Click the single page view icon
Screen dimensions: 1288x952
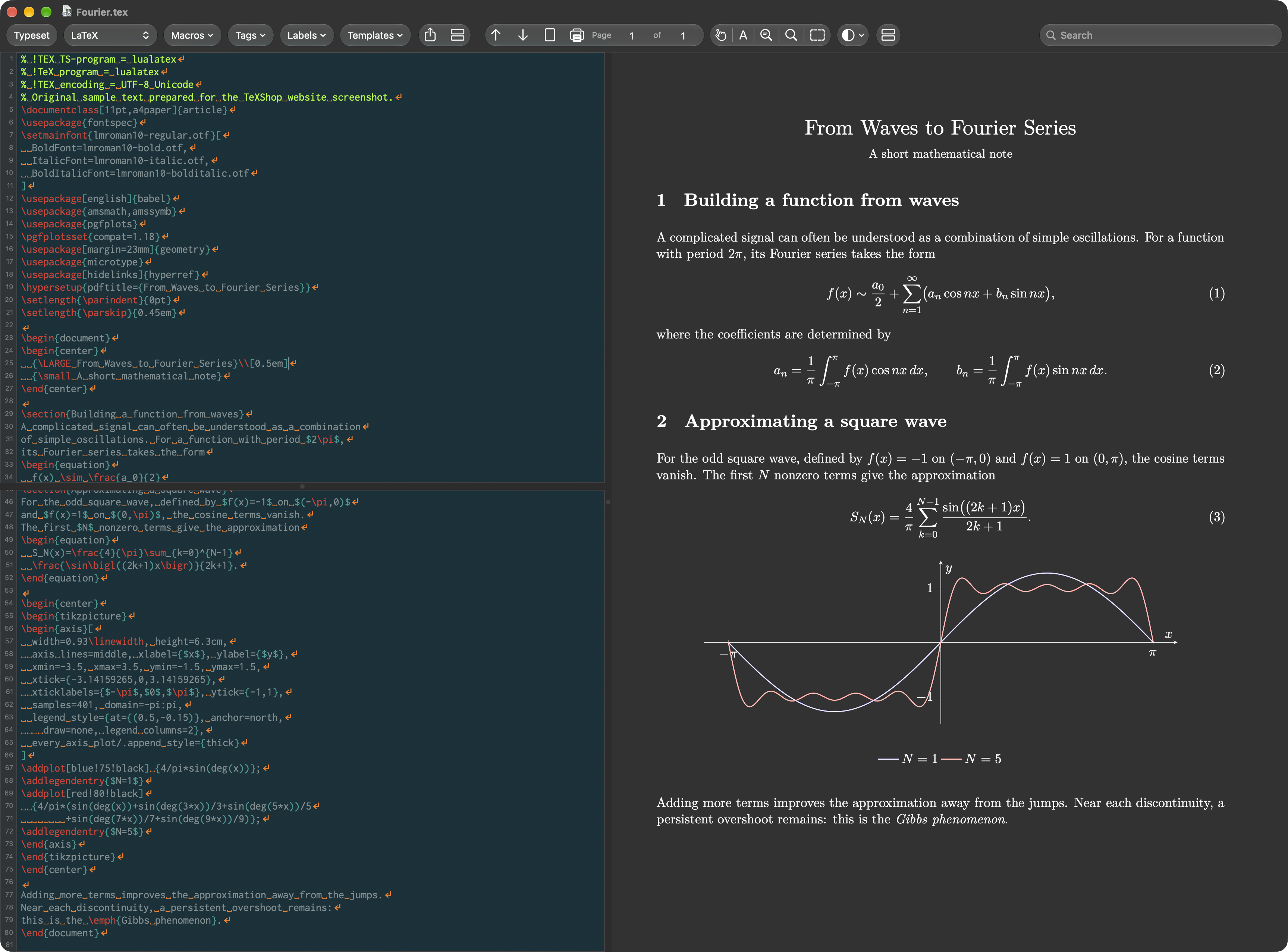tap(550, 35)
